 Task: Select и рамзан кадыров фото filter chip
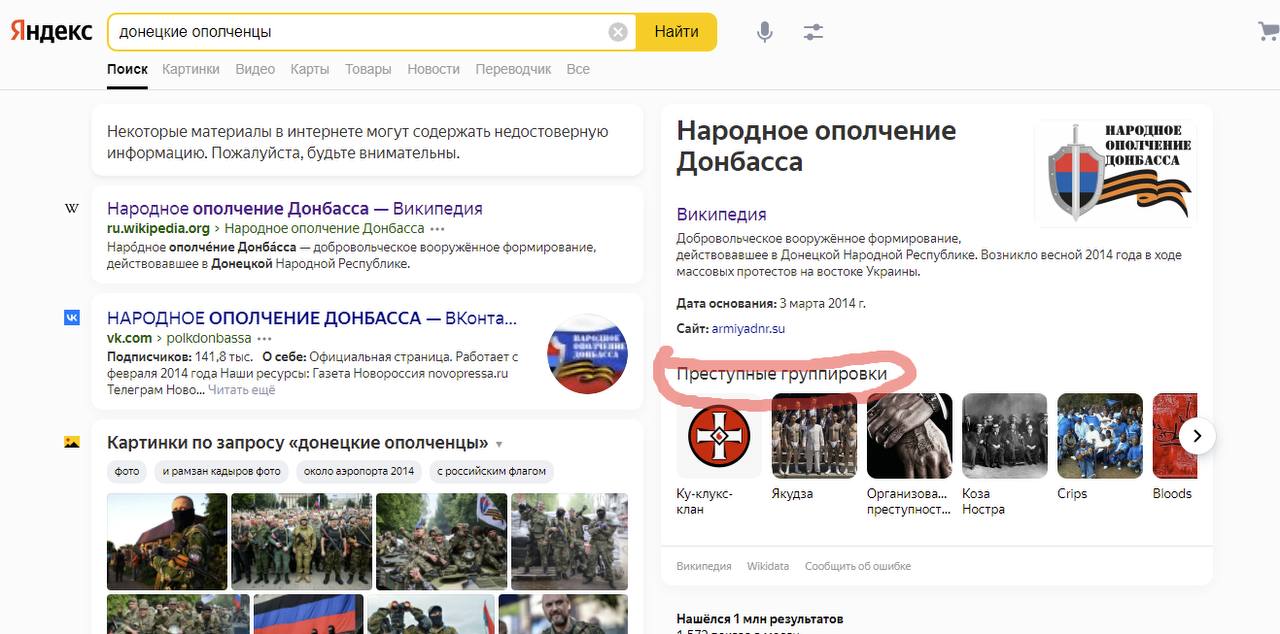[223, 471]
